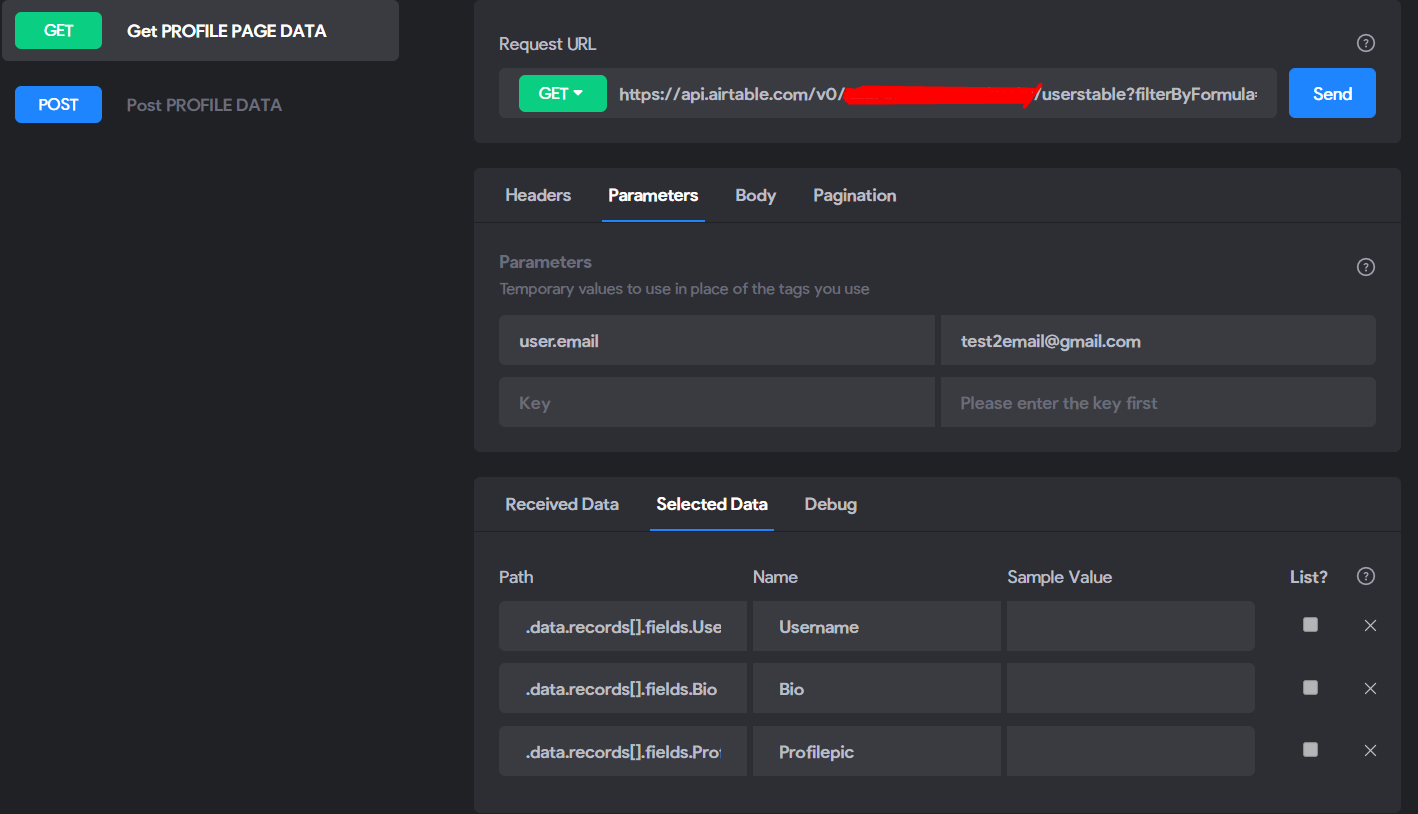Click the help icon beside Request URL
1418x814 pixels.
1365,43
